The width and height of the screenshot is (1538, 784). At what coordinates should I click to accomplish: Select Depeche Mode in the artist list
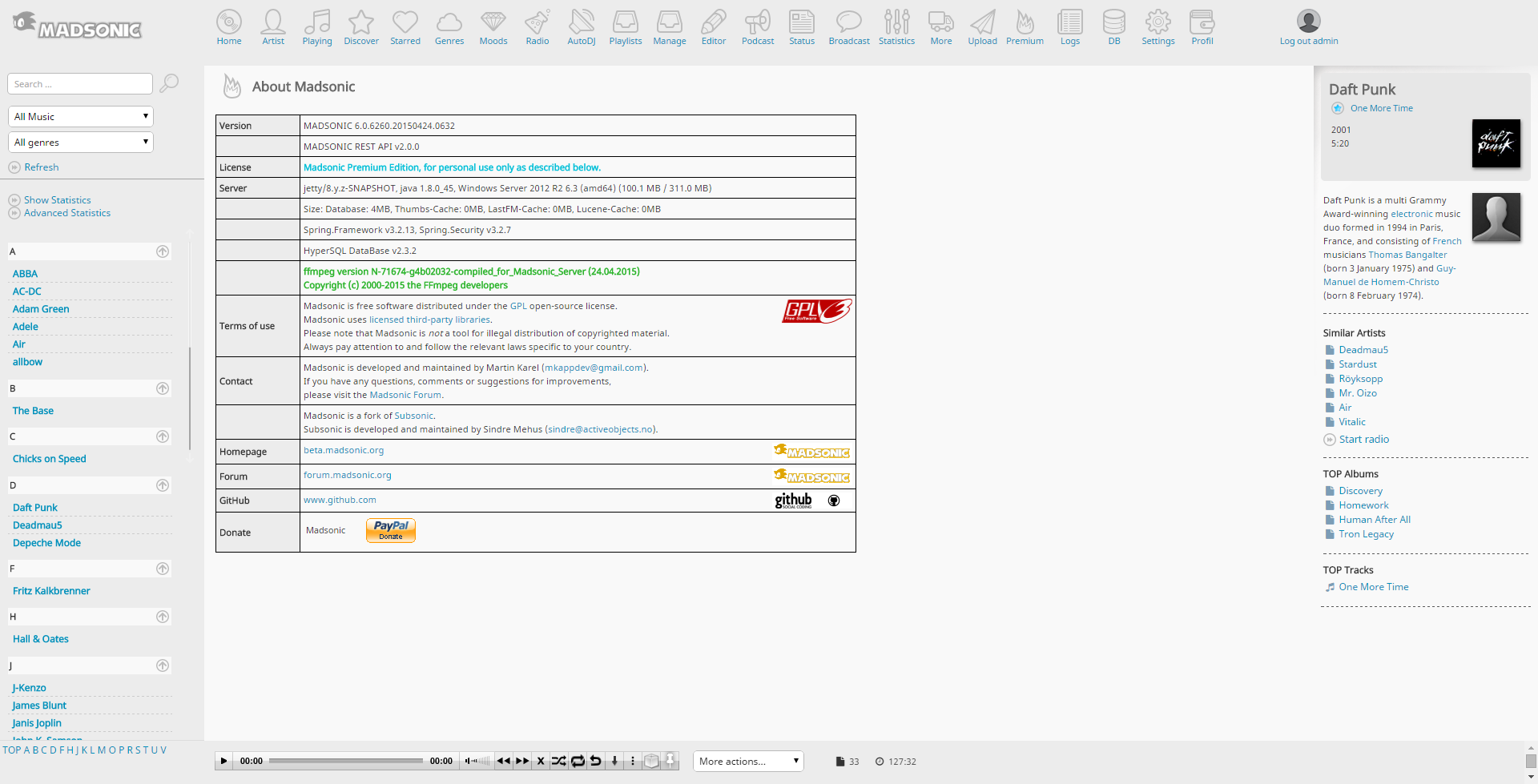click(46, 543)
